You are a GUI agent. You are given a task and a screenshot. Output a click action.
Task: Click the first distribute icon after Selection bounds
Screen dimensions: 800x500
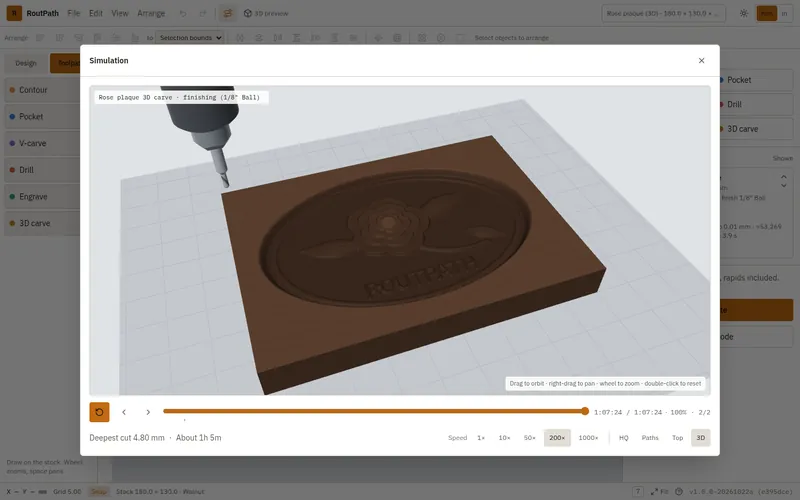point(240,38)
